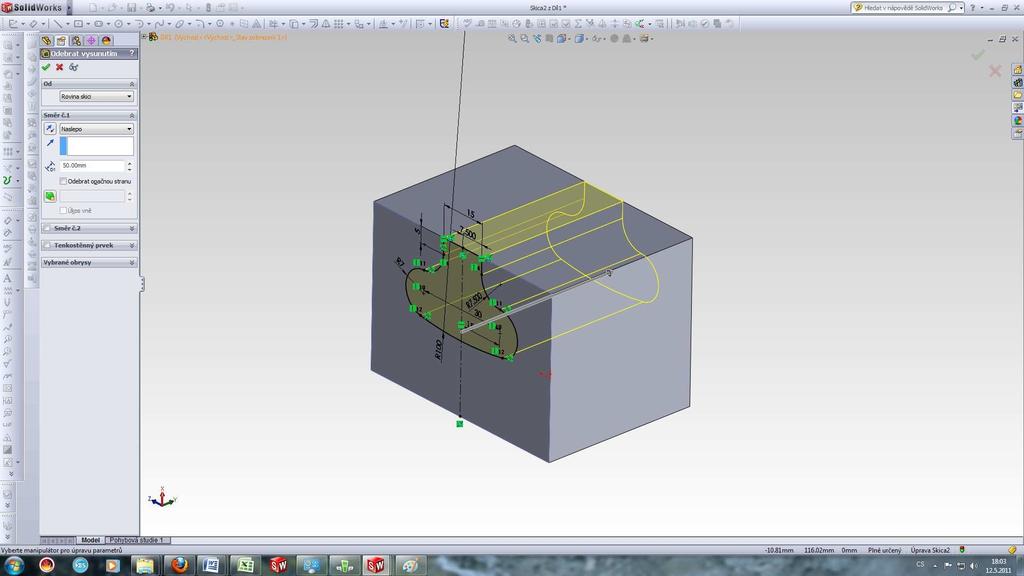Cancel the cut-extrude with the red X
This screenshot has height=576, width=1024.
pyautogui.click(x=59, y=67)
